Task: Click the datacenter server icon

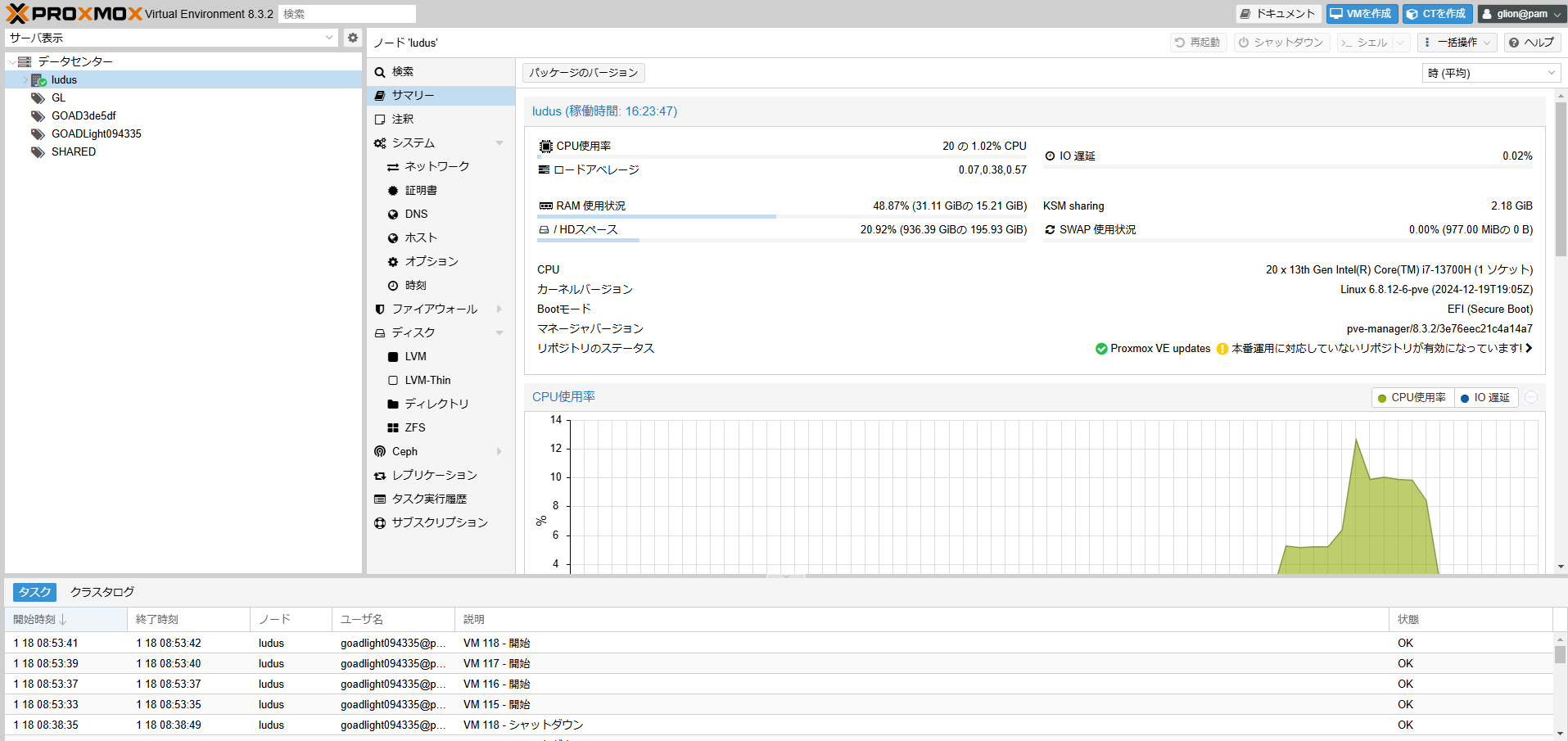Action: coord(25,62)
